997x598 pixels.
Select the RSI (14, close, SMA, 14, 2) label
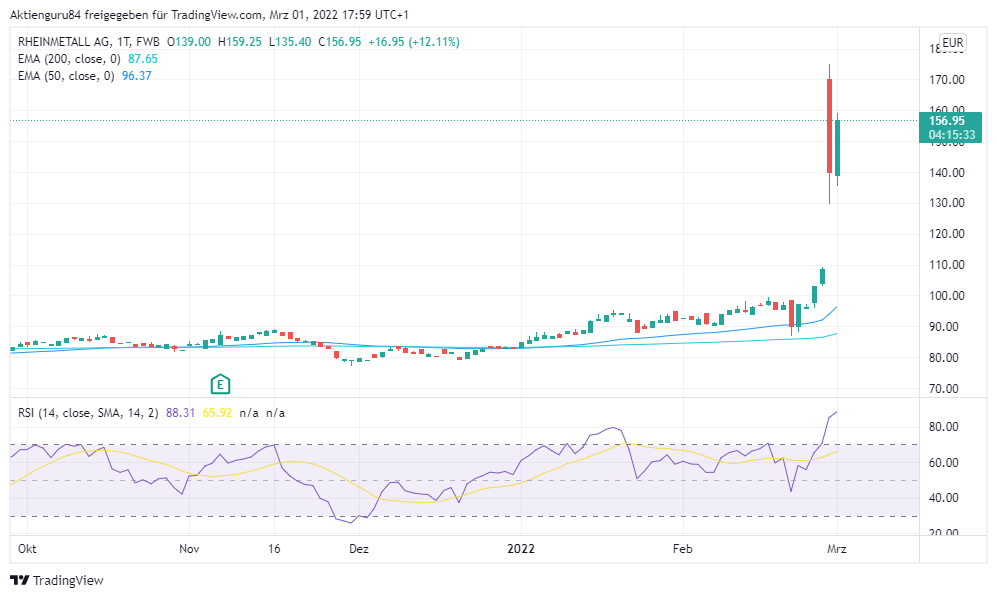(x=88, y=414)
